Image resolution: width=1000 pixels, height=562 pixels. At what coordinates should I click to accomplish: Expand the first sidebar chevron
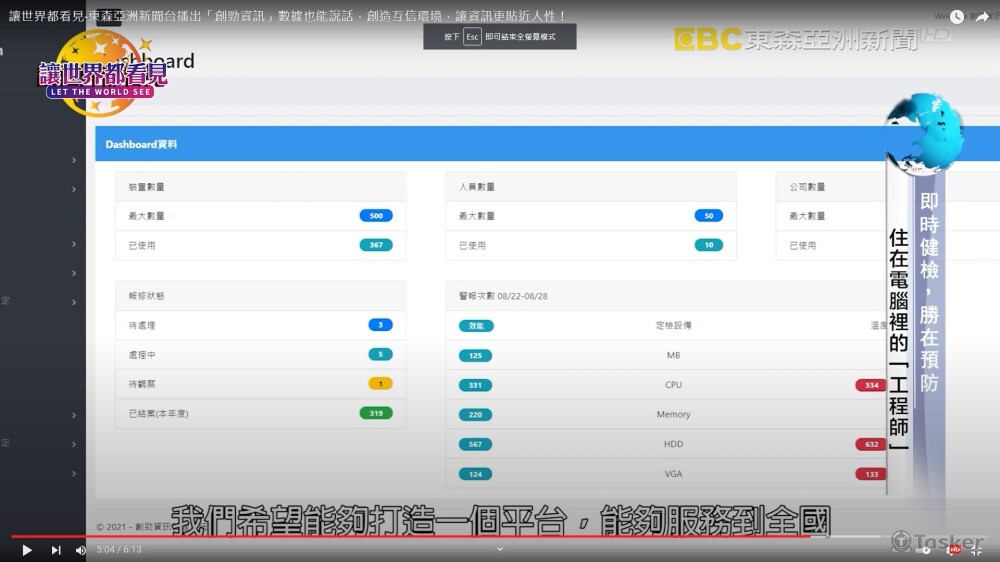74,160
